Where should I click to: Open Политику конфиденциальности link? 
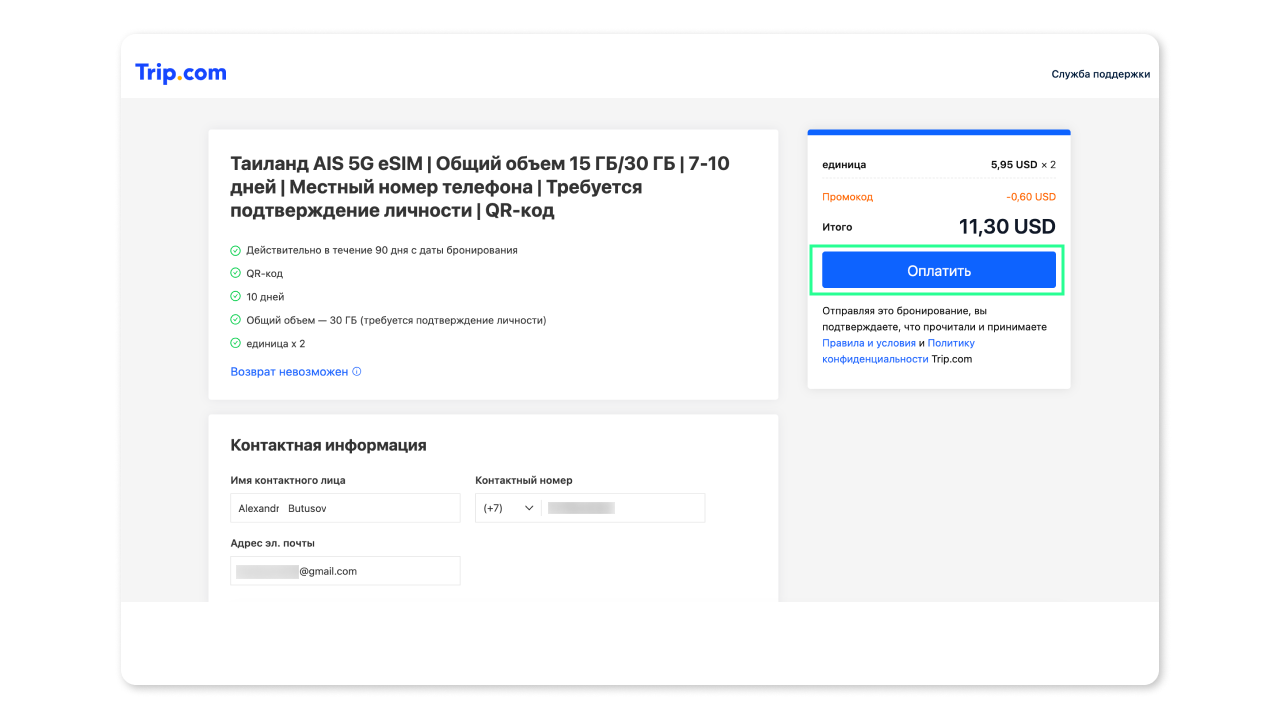pyautogui.click(x=898, y=351)
